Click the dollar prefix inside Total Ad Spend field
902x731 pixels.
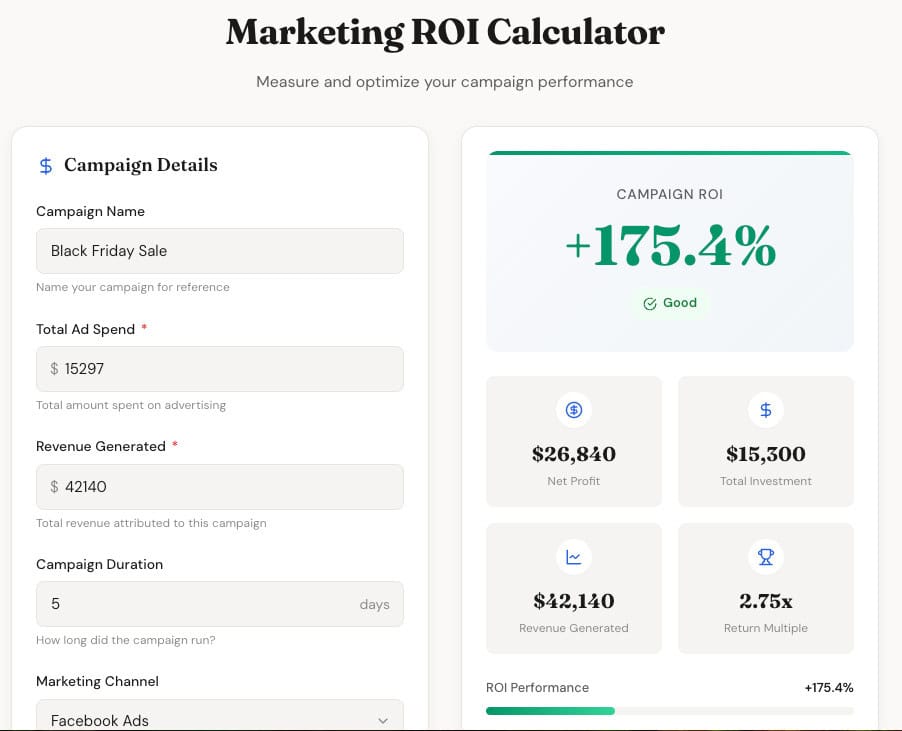(52, 368)
